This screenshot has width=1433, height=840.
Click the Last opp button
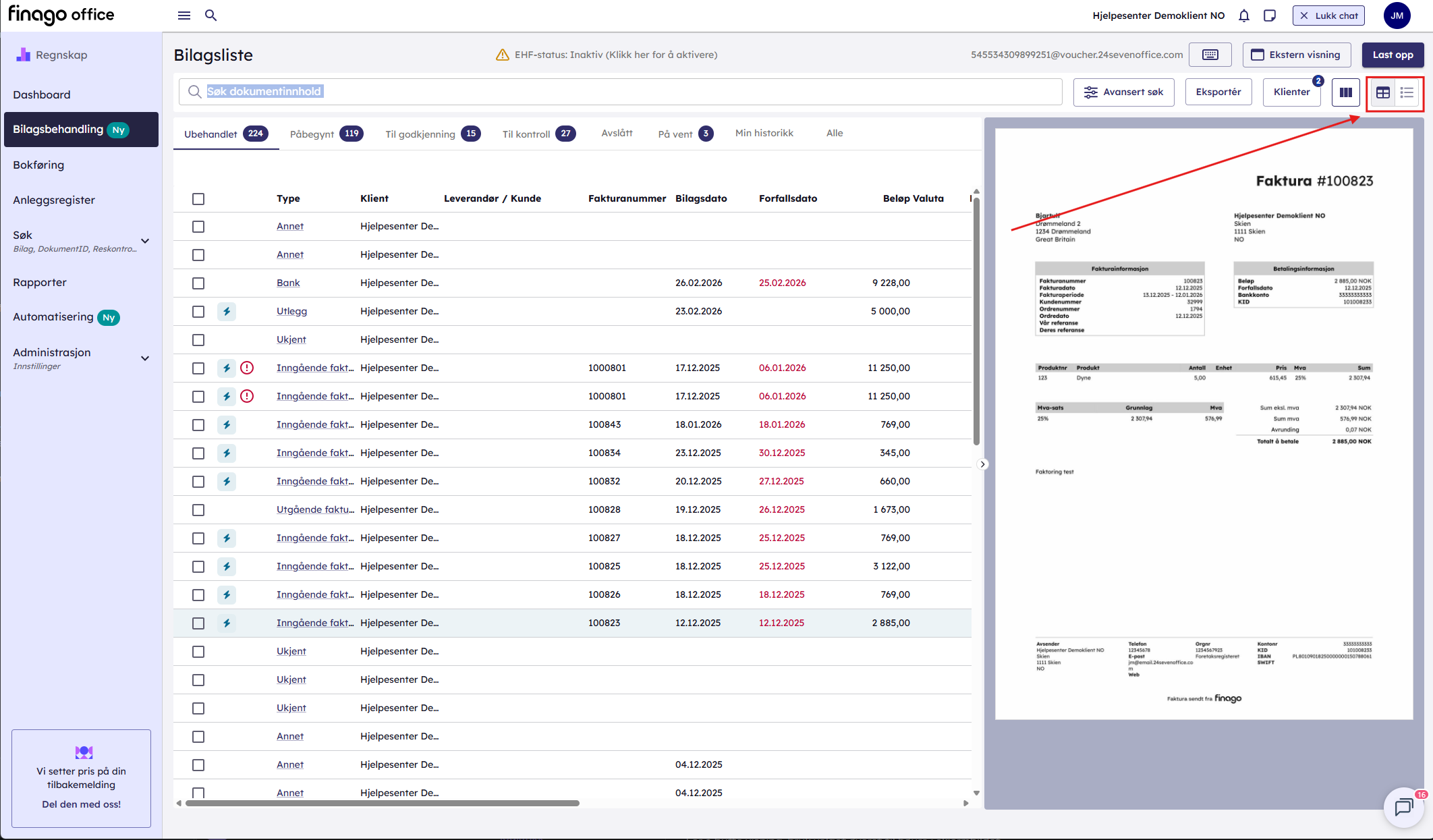(1393, 55)
